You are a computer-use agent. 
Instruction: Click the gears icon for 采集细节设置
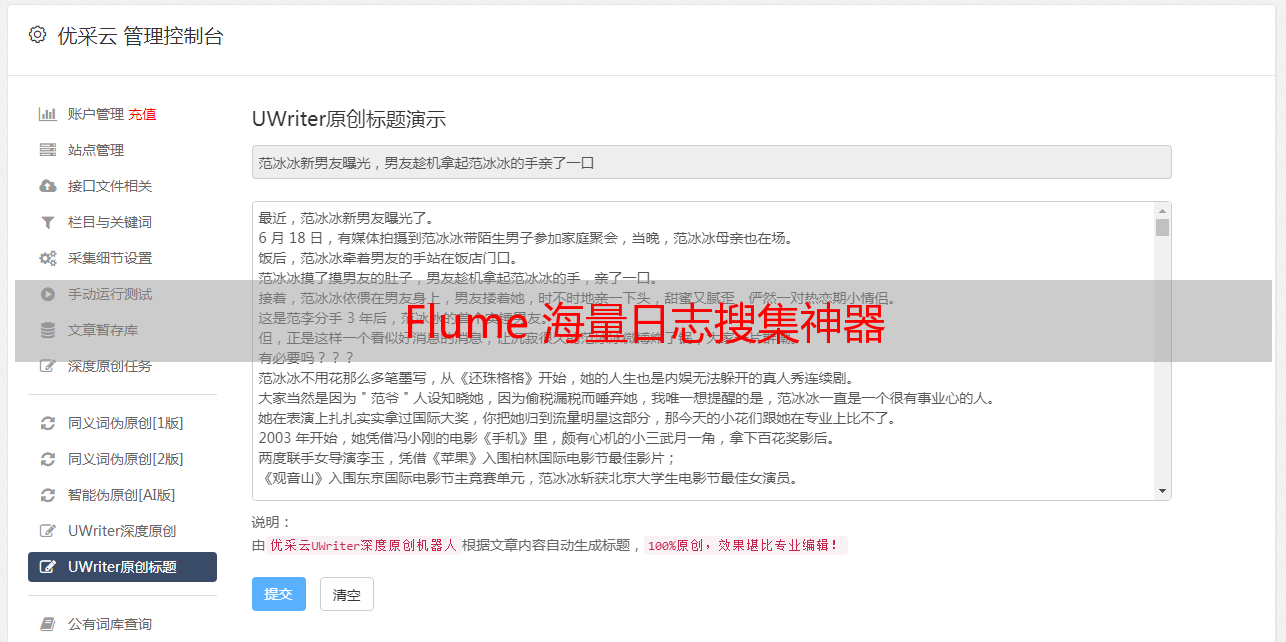[x=47, y=258]
